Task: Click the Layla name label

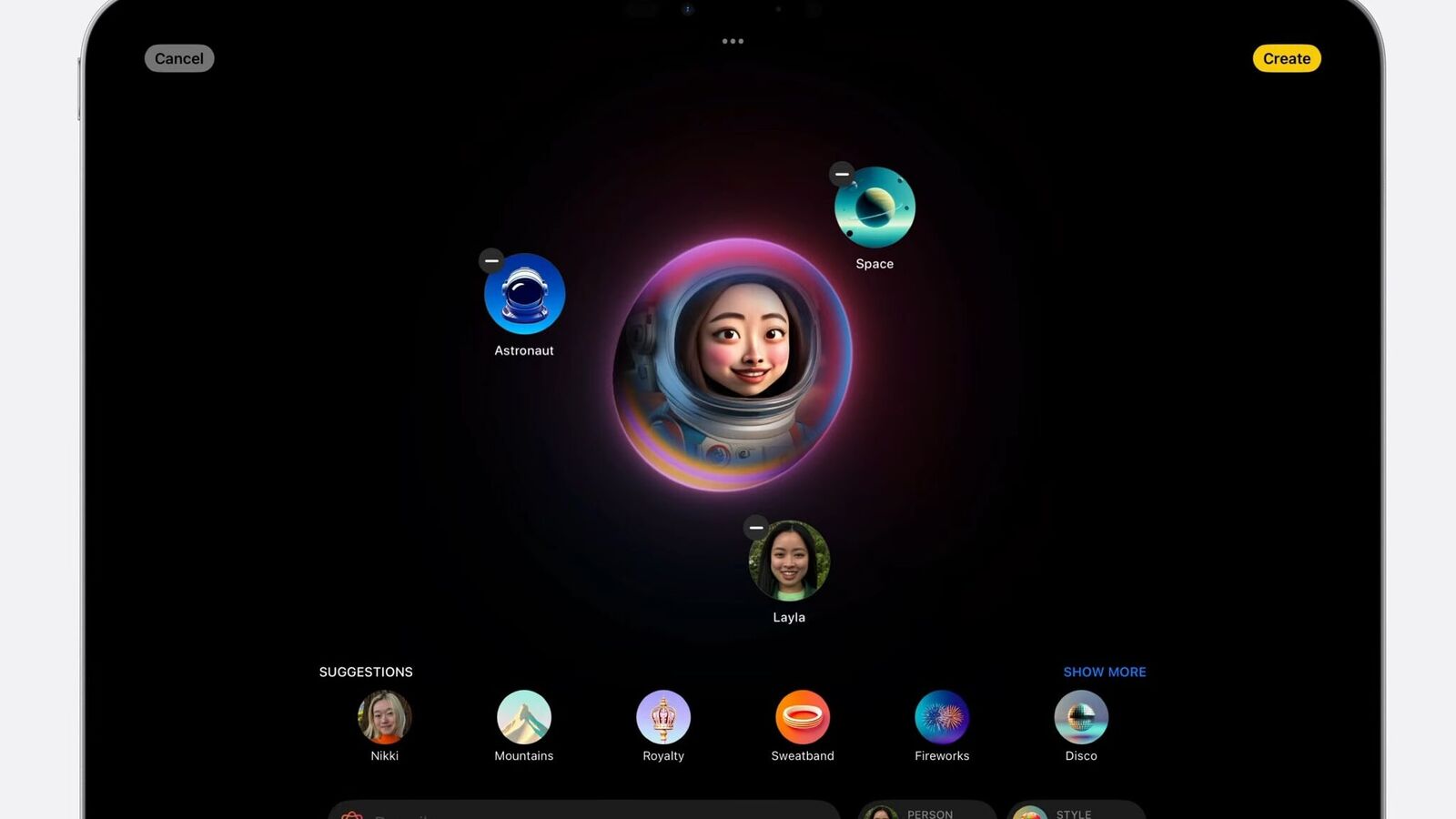Action: tap(789, 617)
